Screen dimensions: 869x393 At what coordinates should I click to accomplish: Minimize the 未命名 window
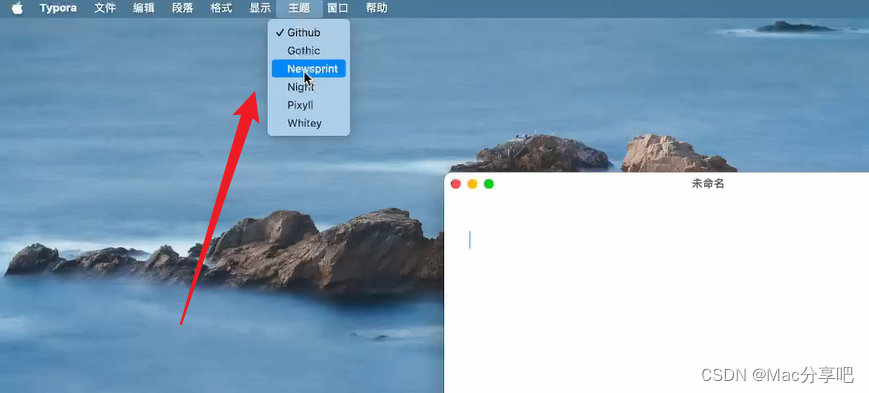tap(472, 184)
